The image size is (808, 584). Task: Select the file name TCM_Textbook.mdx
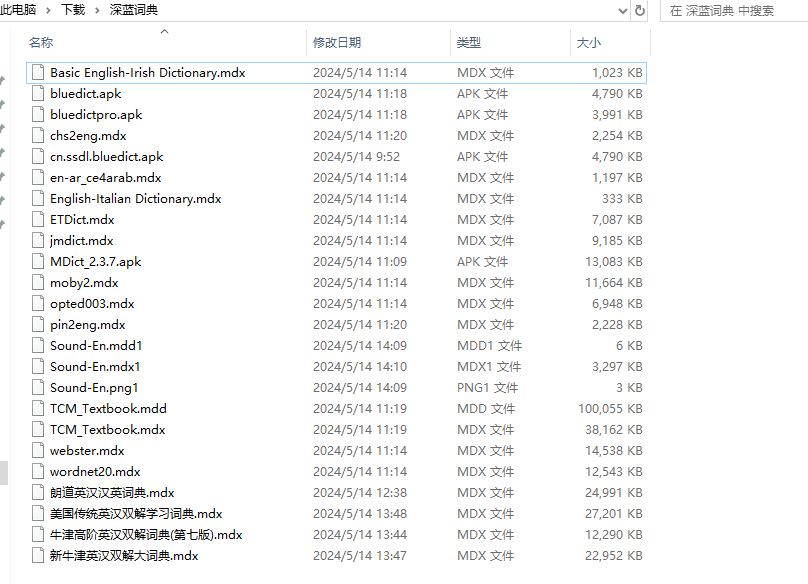(x=108, y=430)
